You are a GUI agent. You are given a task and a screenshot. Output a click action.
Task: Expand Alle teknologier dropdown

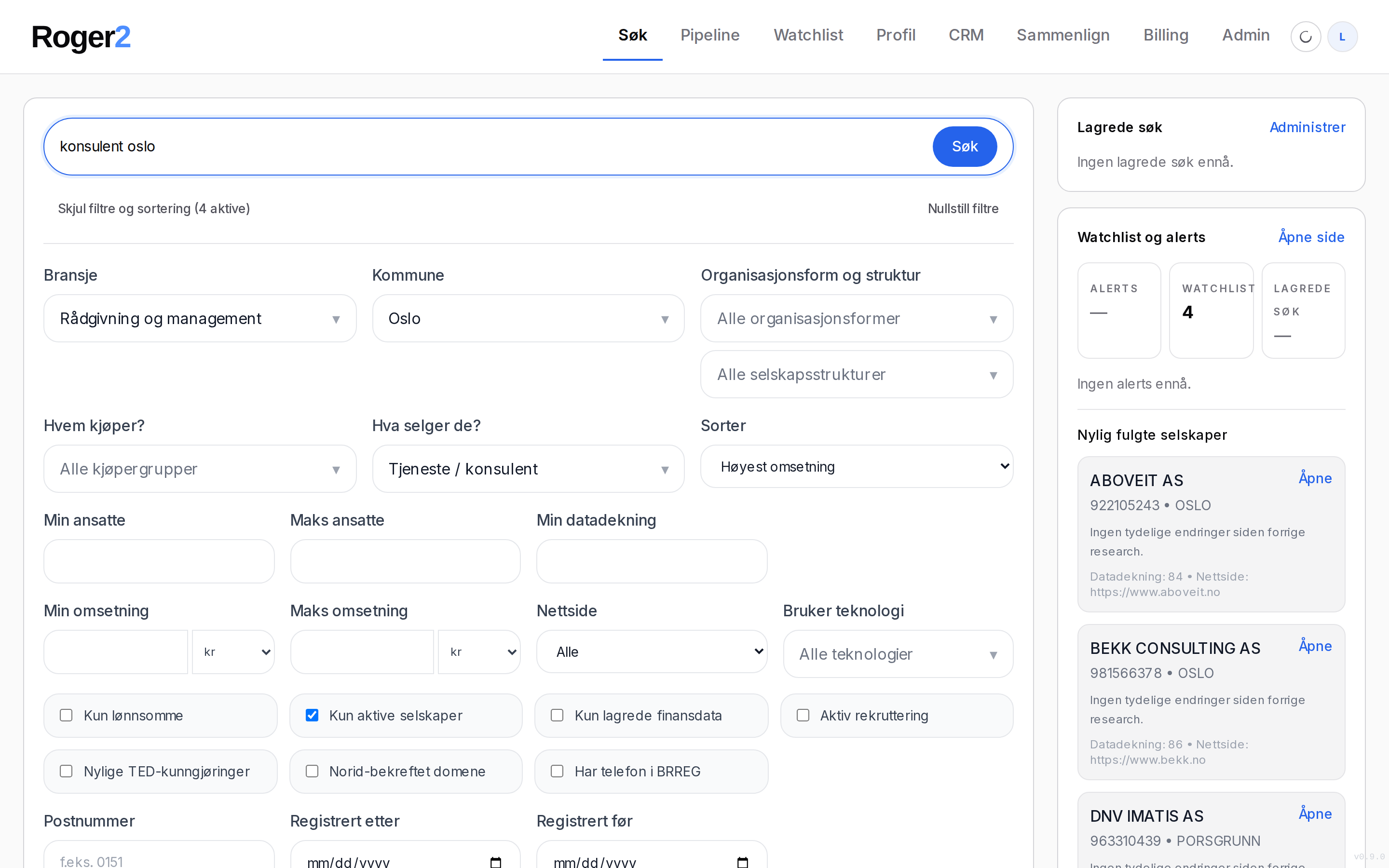(898, 654)
